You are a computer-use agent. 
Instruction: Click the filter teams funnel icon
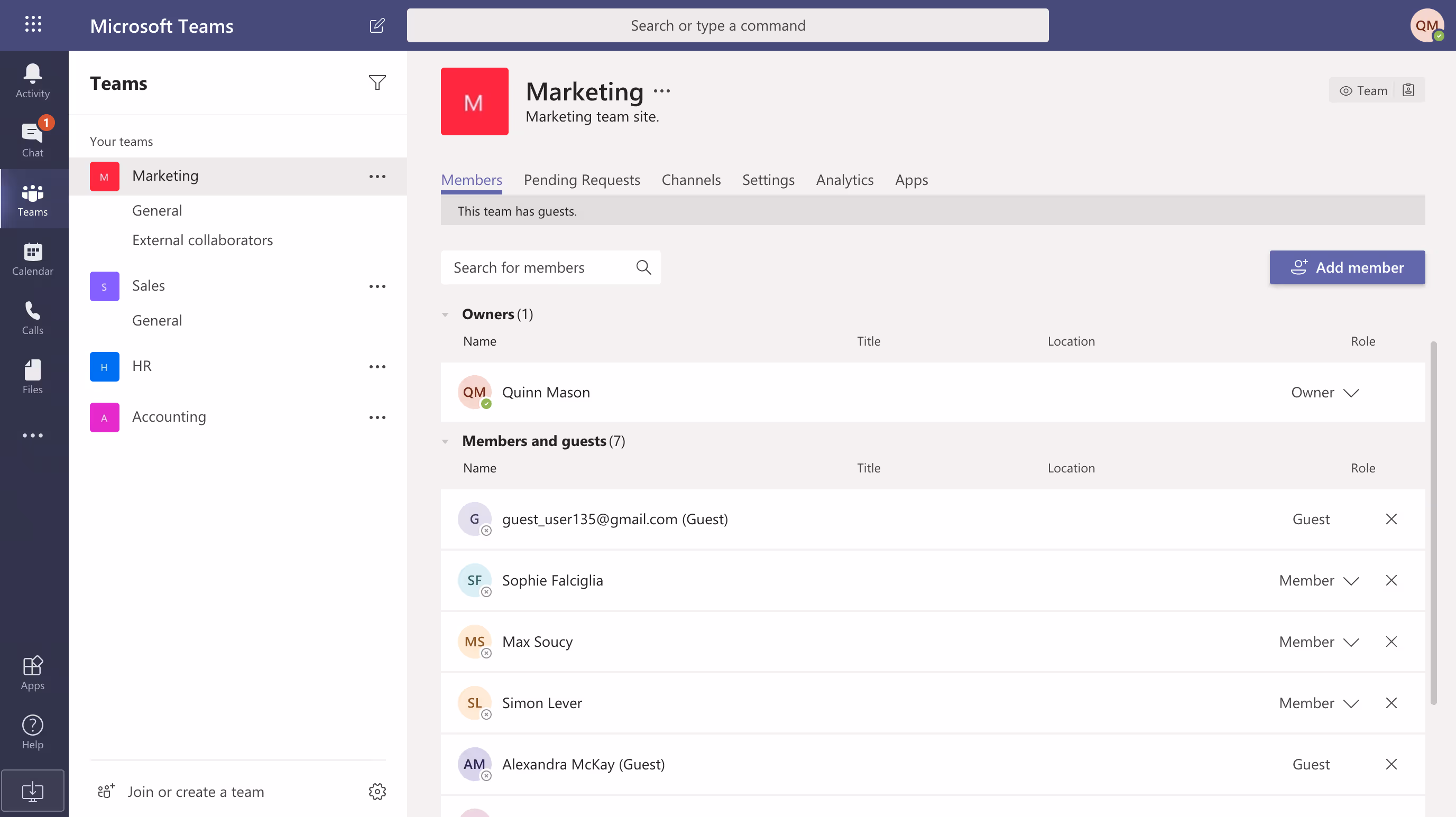tap(377, 82)
